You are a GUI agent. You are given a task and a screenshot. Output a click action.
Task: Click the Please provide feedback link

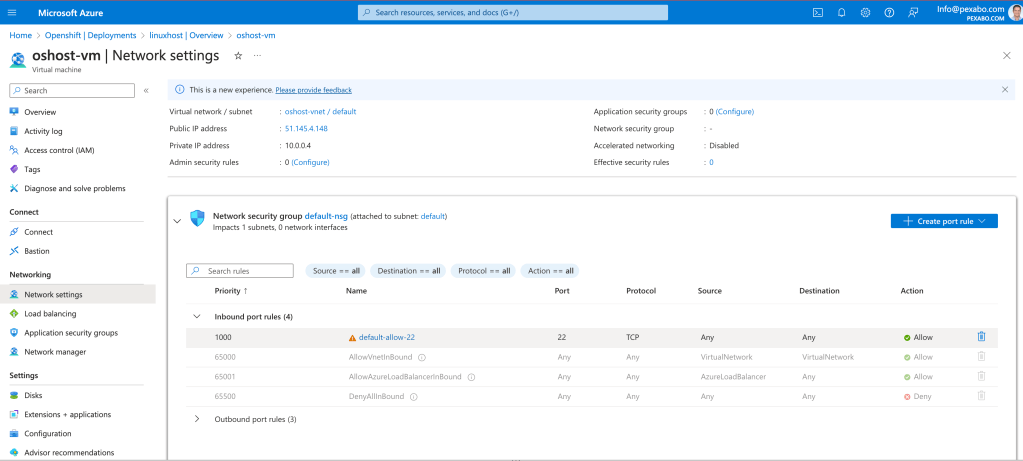pyautogui.click(x=313, y=90)
